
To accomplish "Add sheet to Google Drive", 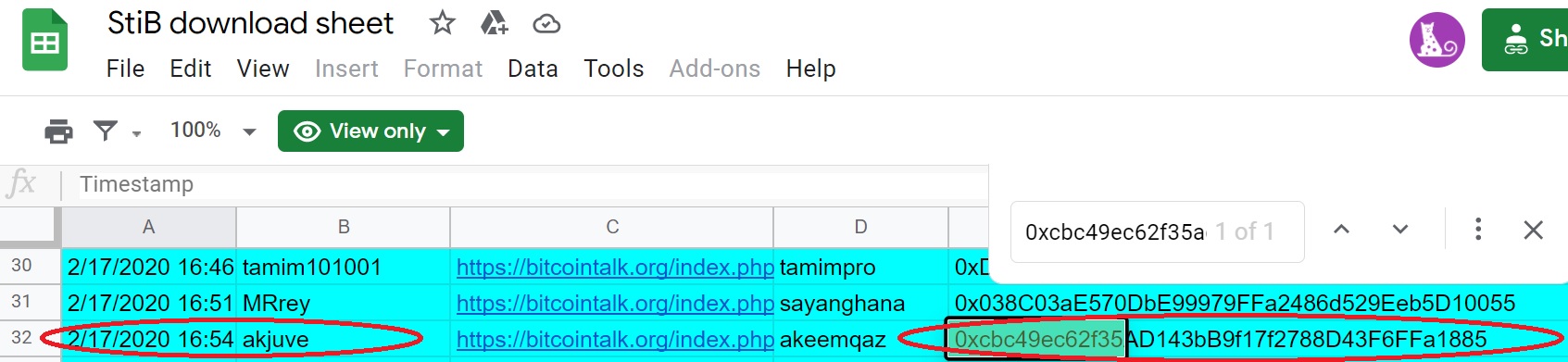I will point(494,22).
